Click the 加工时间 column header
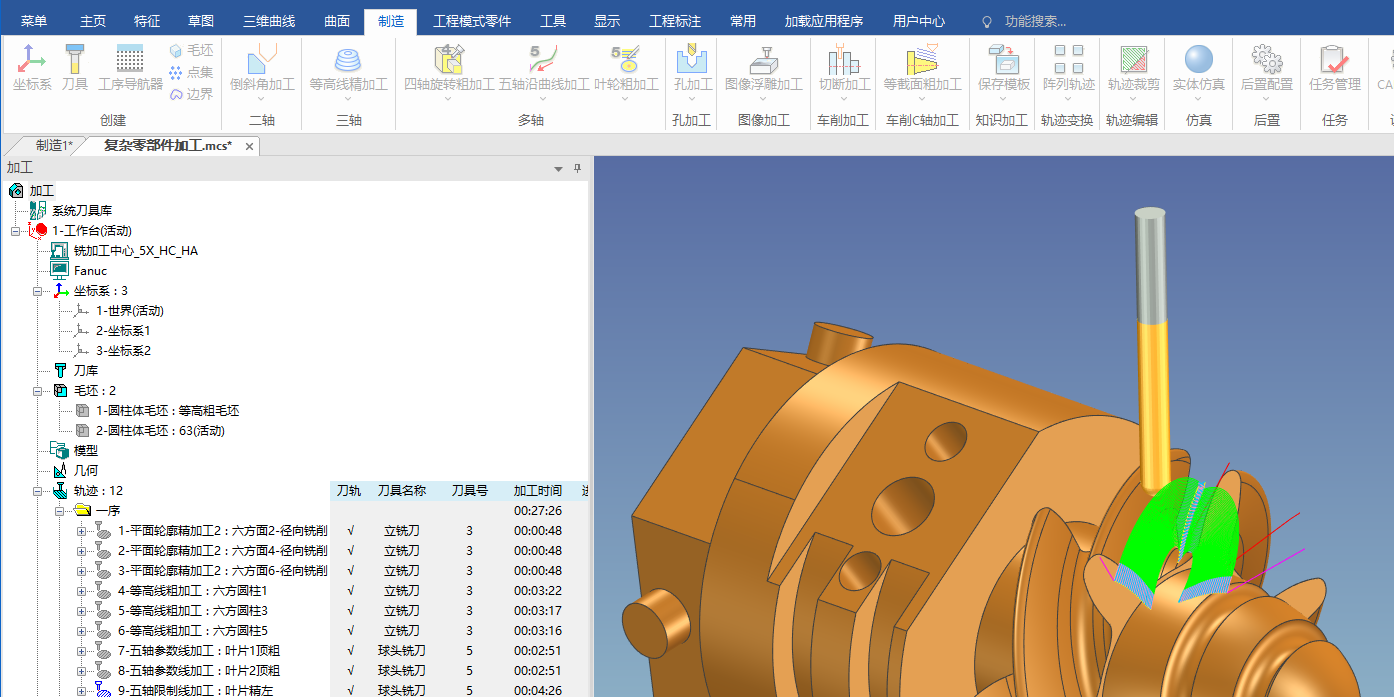 [539, 491]
